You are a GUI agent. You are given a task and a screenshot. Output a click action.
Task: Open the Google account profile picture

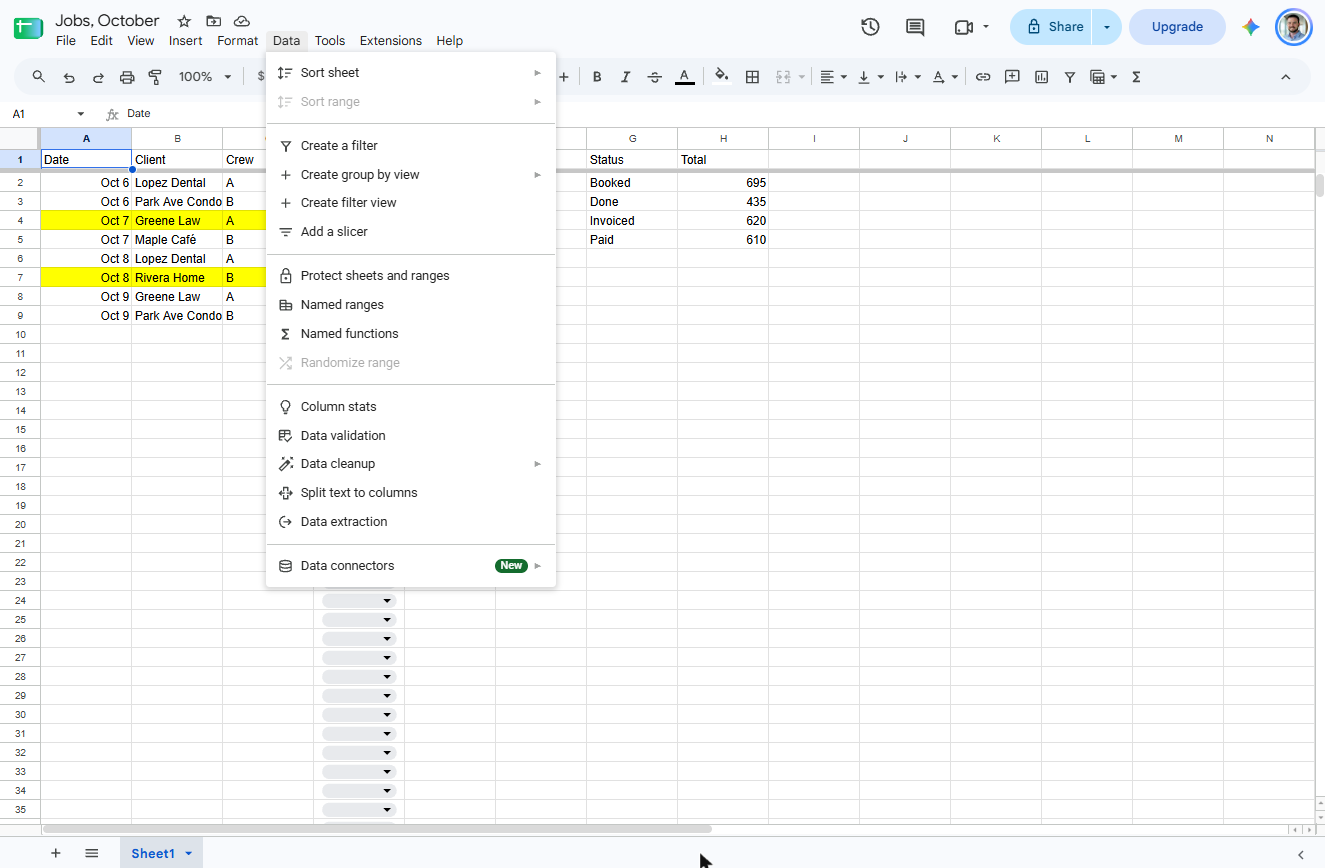click(1294, 27)
